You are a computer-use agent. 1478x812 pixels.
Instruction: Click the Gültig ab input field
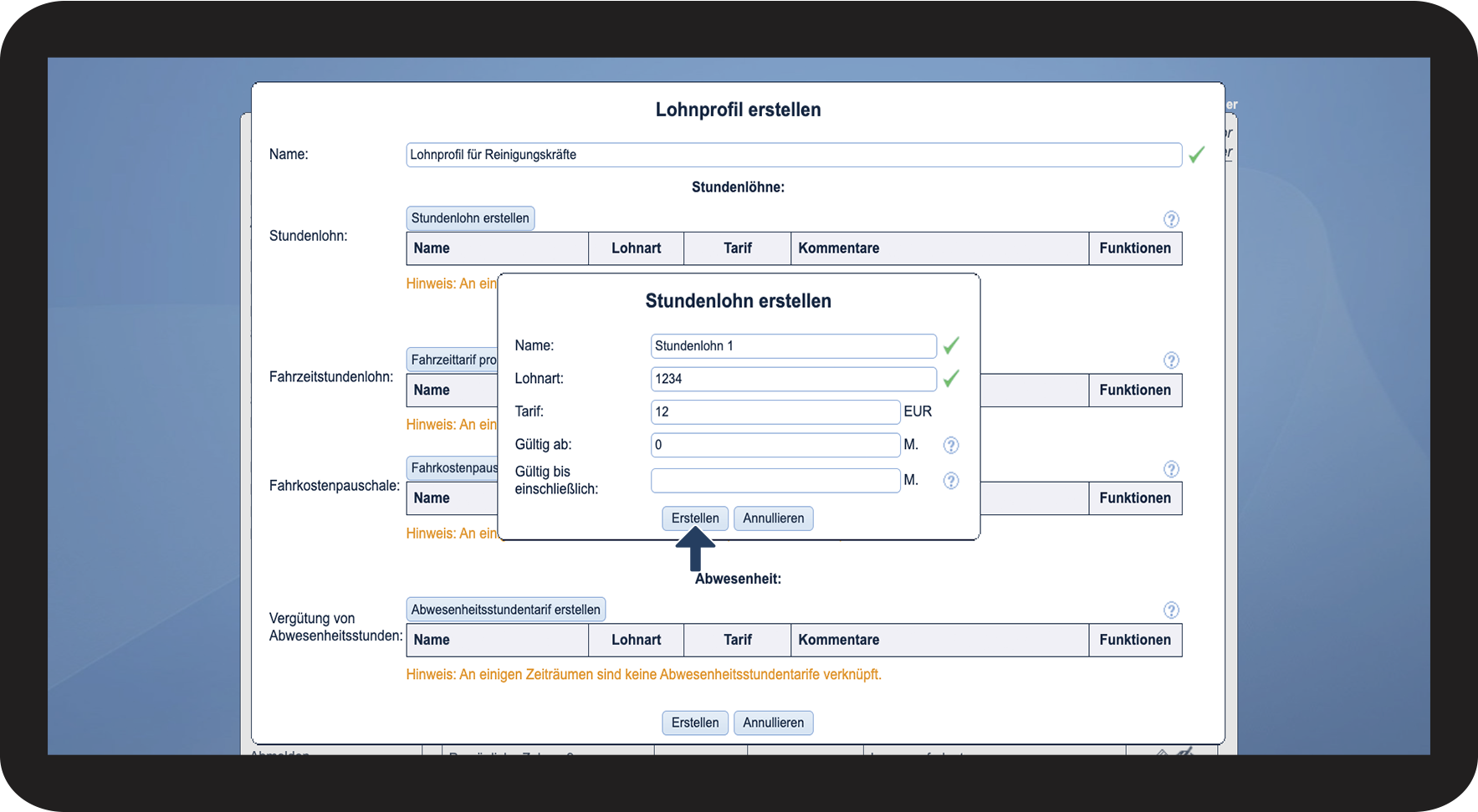[x=775, y=445]
